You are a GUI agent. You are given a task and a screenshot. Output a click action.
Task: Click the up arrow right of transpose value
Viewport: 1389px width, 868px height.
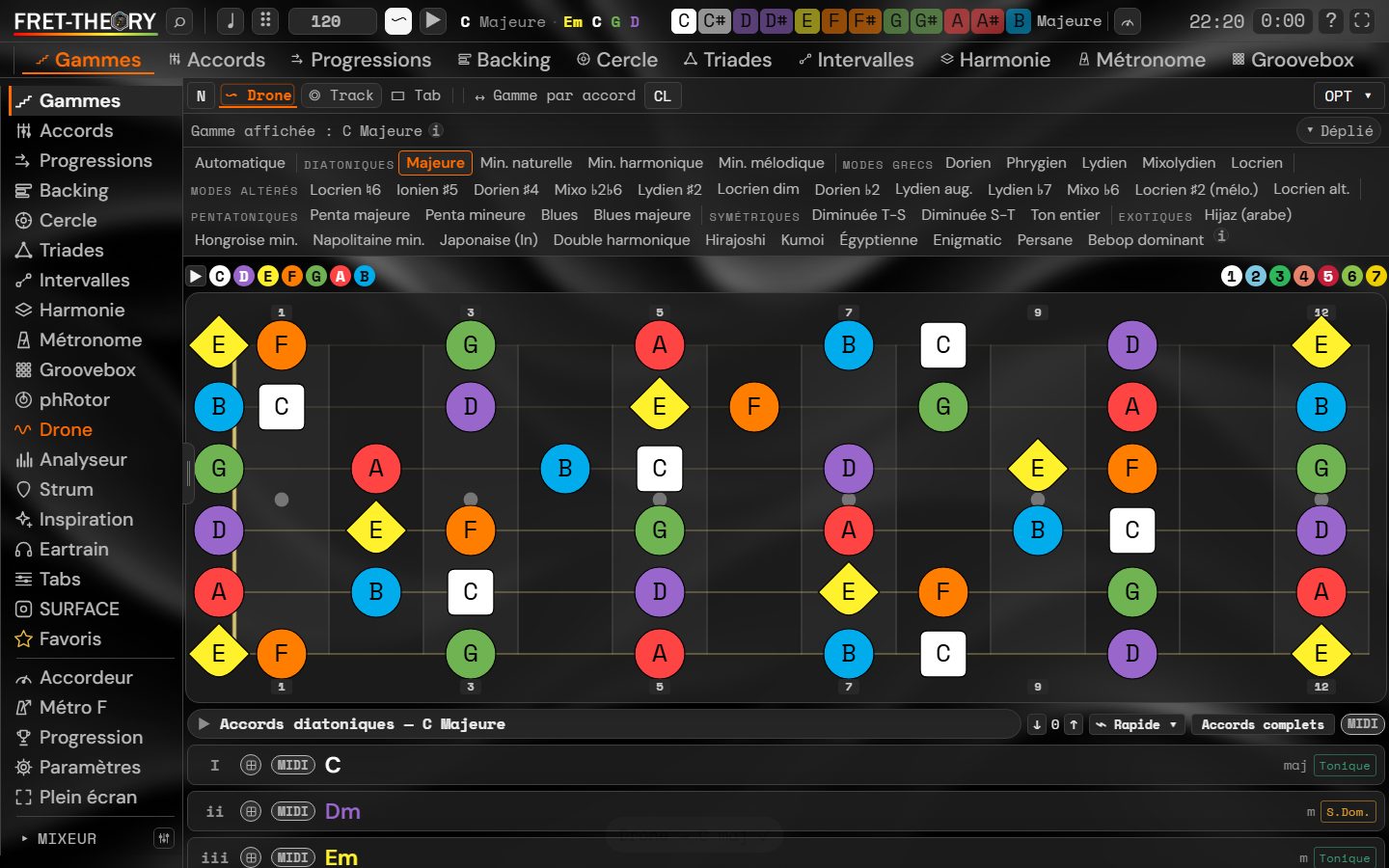1074,724
